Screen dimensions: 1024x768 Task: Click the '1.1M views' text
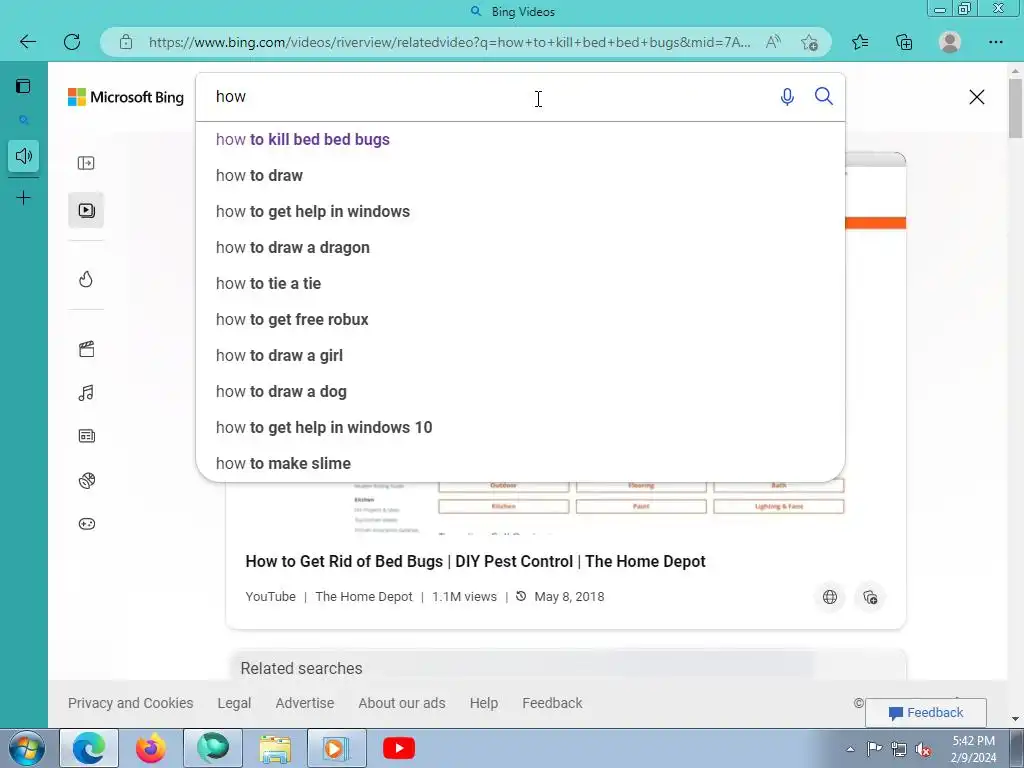(464, 597)
